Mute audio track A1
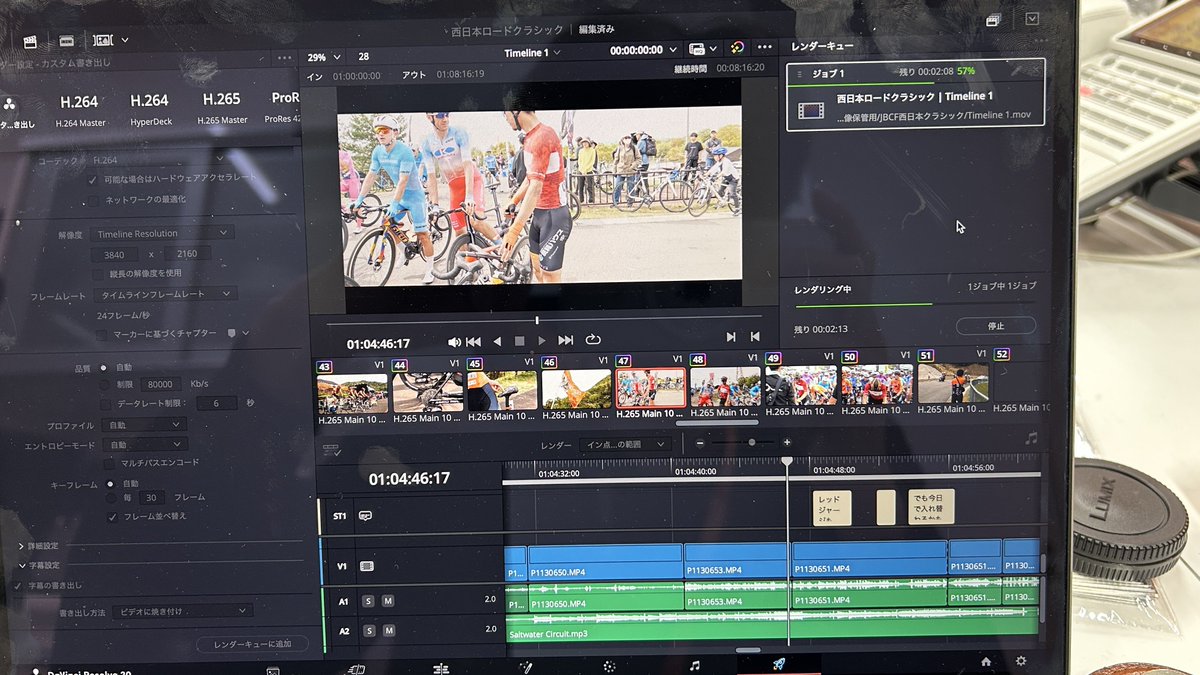This screenshot has height=675, width=1200. click(x=388, y=601)
